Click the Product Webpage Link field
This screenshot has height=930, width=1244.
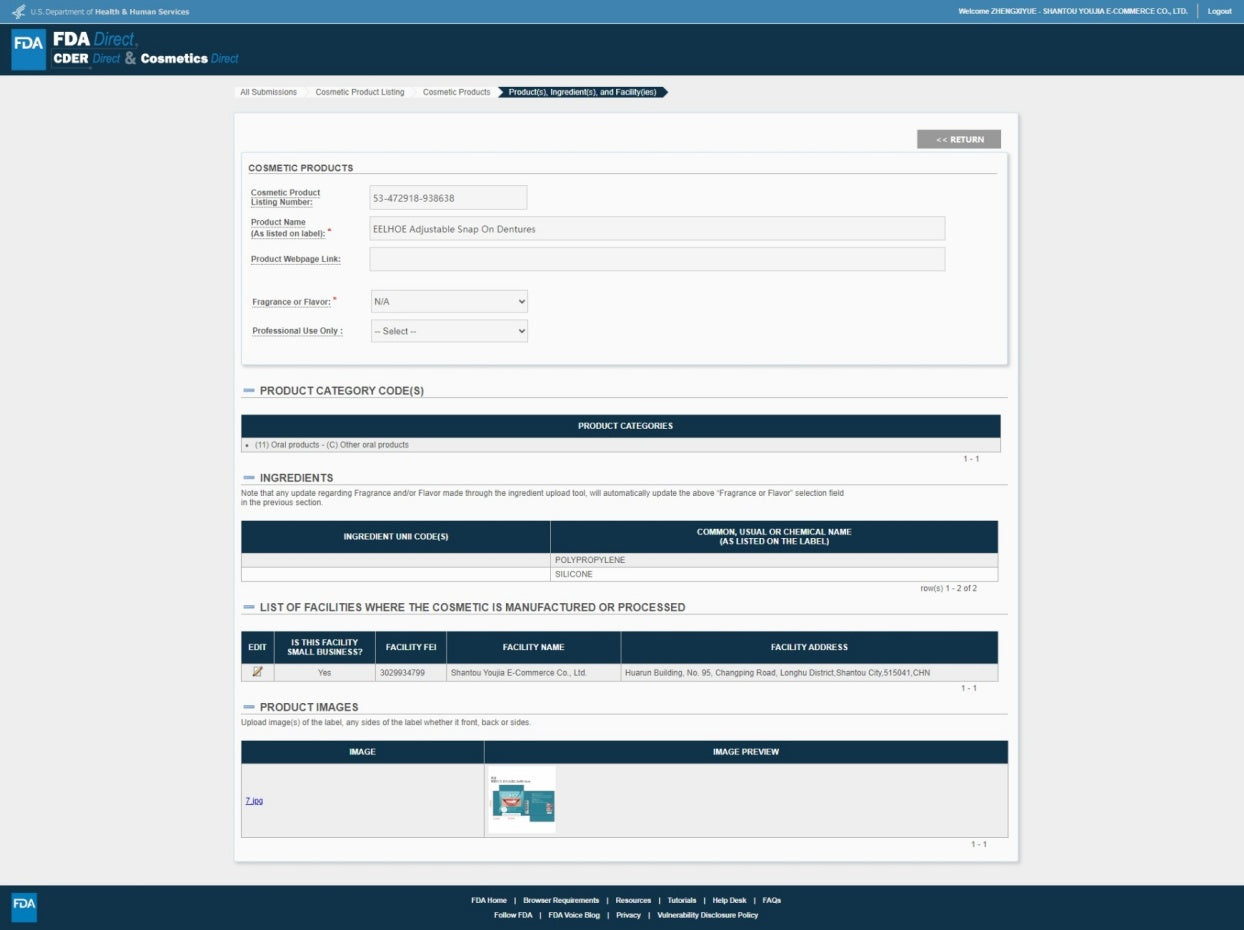click(x=656, y=259)
